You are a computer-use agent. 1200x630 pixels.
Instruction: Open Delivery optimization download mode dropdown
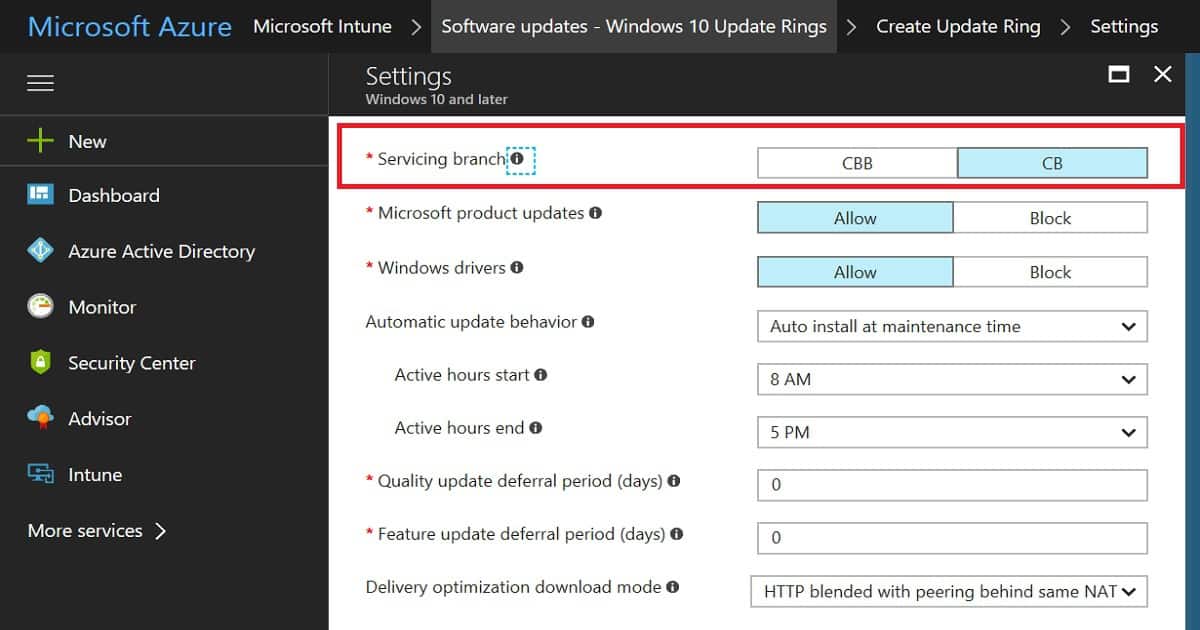point(949,591)
